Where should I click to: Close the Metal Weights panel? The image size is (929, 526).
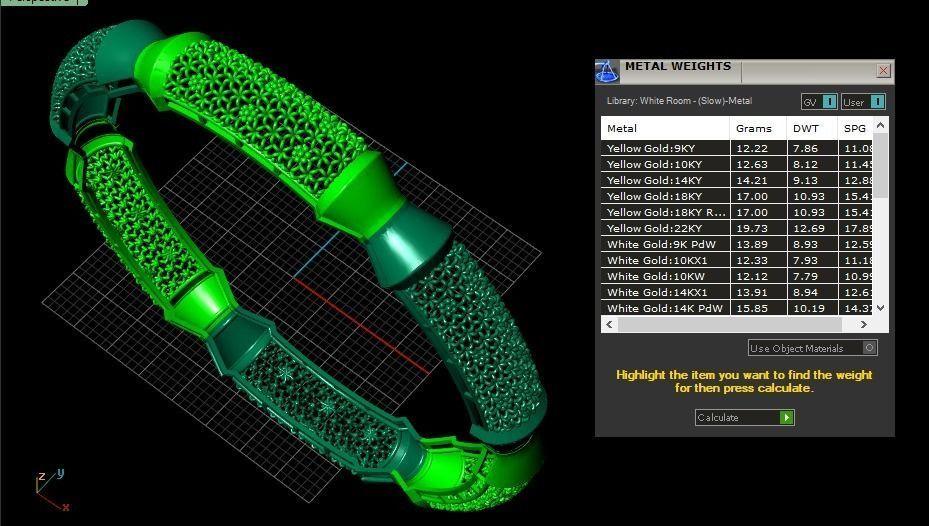click(883, 70)
